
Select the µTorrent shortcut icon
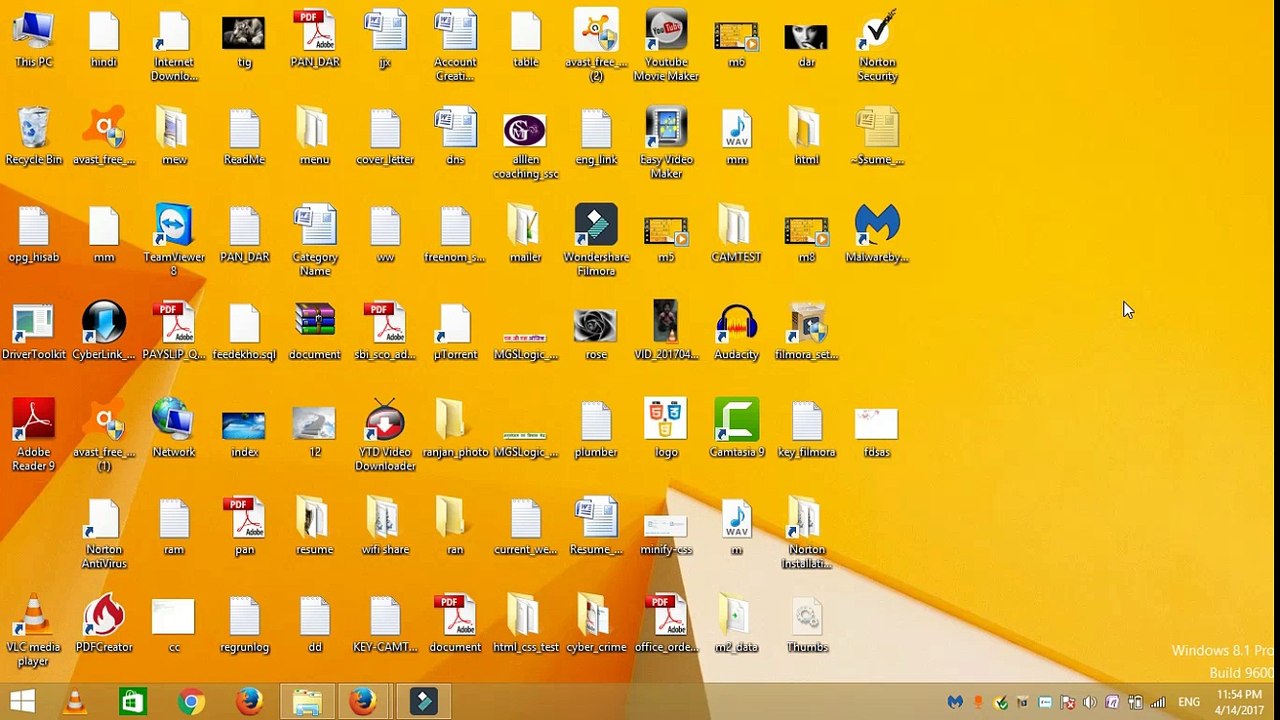coord(455,331)
